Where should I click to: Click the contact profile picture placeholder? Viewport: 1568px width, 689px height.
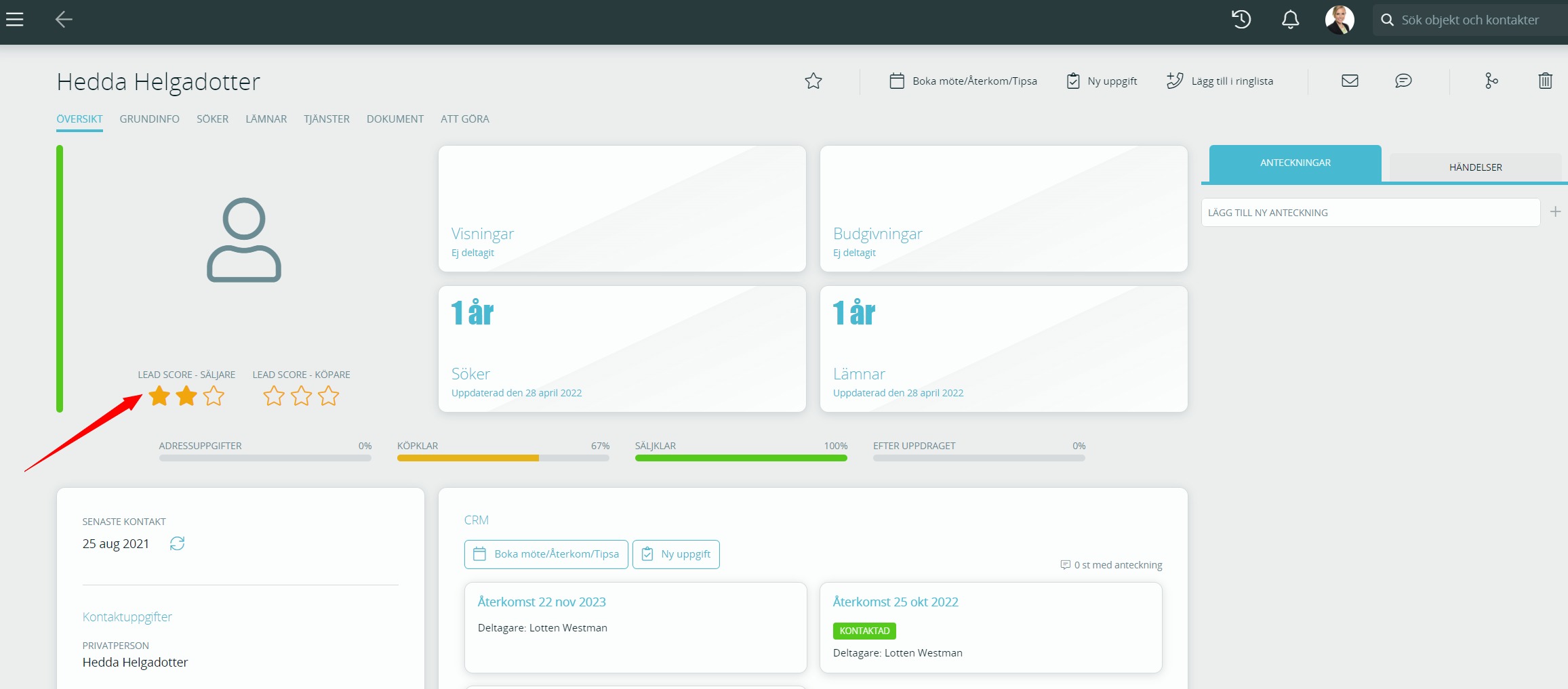coord(244,240)
